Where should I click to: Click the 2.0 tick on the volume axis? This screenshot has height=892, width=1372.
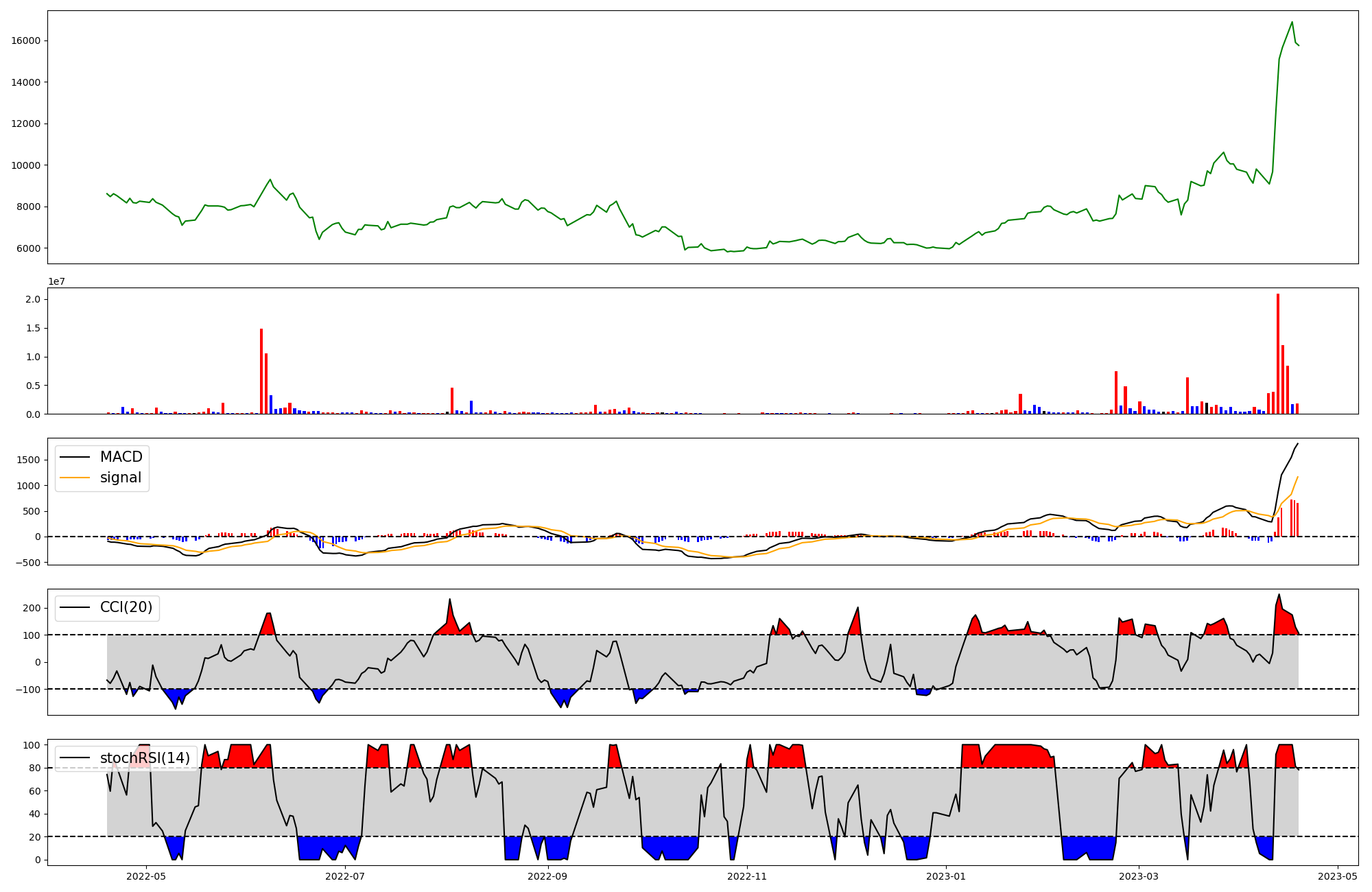(x=32, y=299)
